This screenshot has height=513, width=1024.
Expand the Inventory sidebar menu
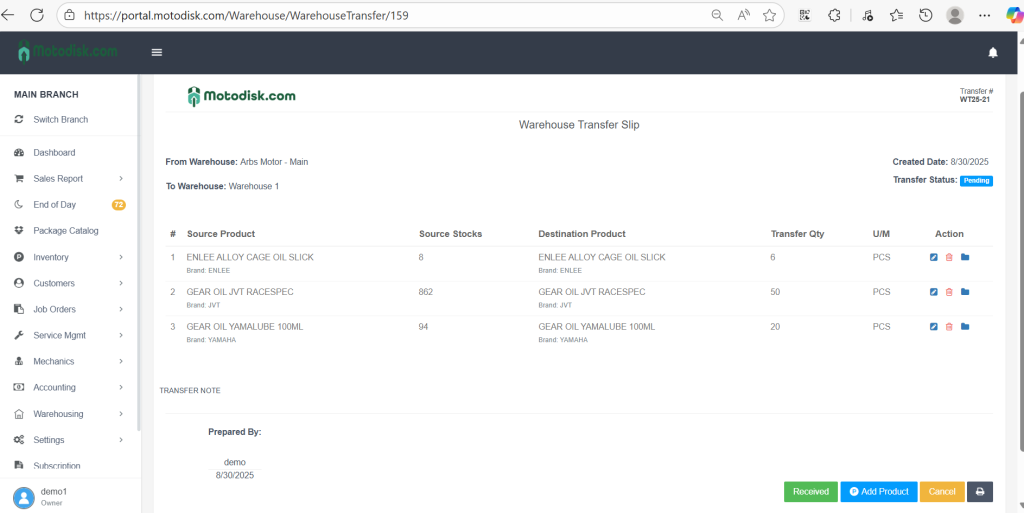tap(67, 257)
